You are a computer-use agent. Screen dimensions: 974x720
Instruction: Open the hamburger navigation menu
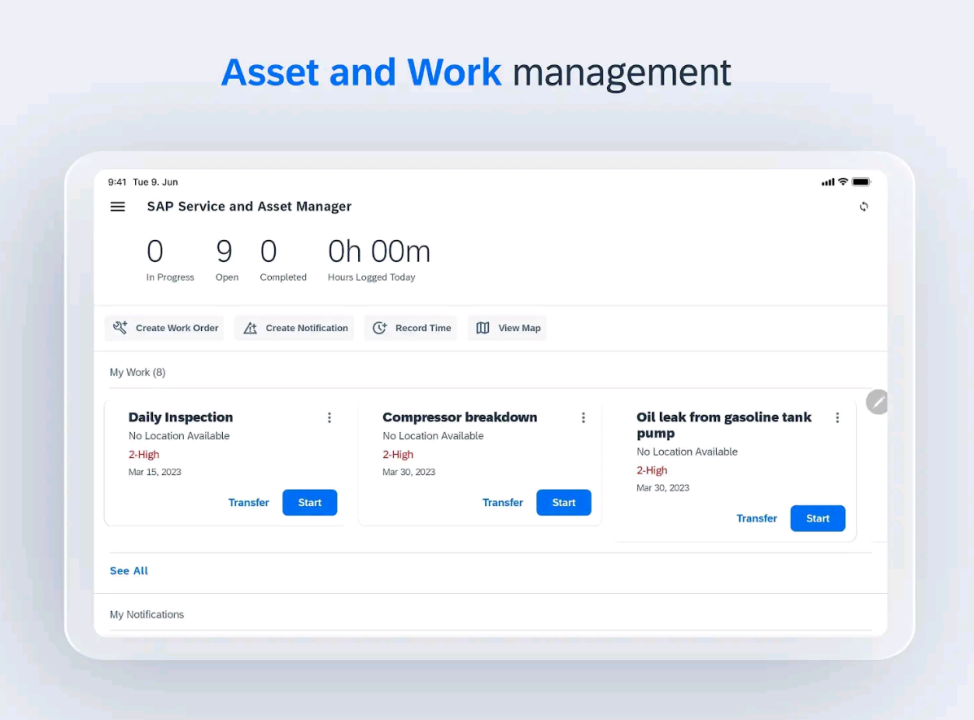(x=117, y=206)
